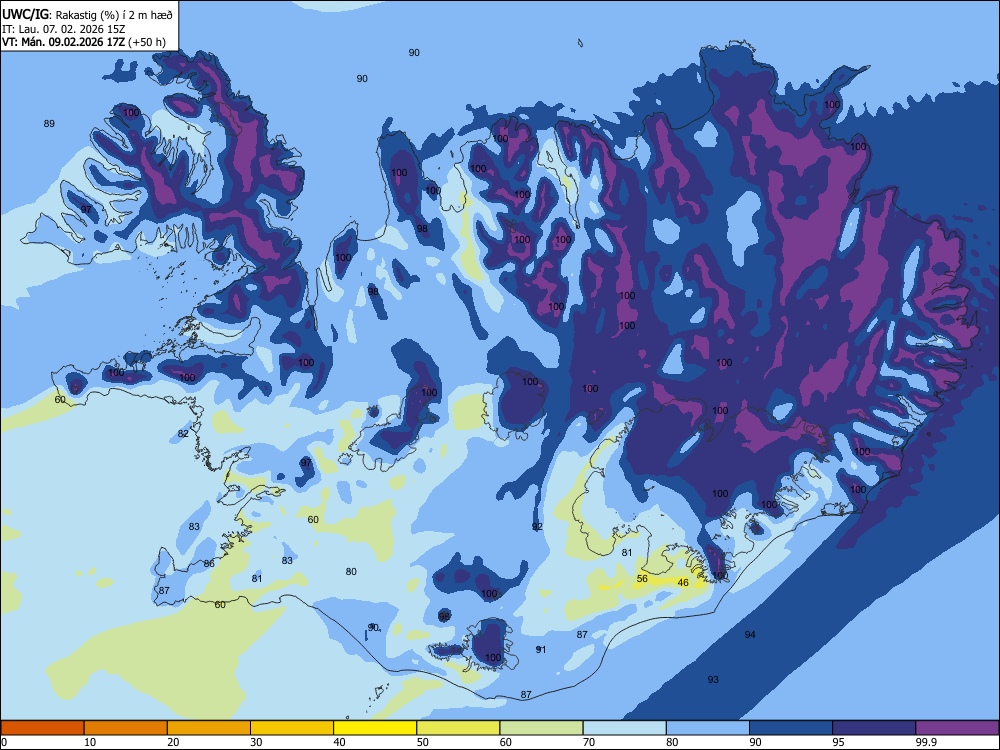Choose the dark blue 90–95 legend swatch

tap(791, 728)
